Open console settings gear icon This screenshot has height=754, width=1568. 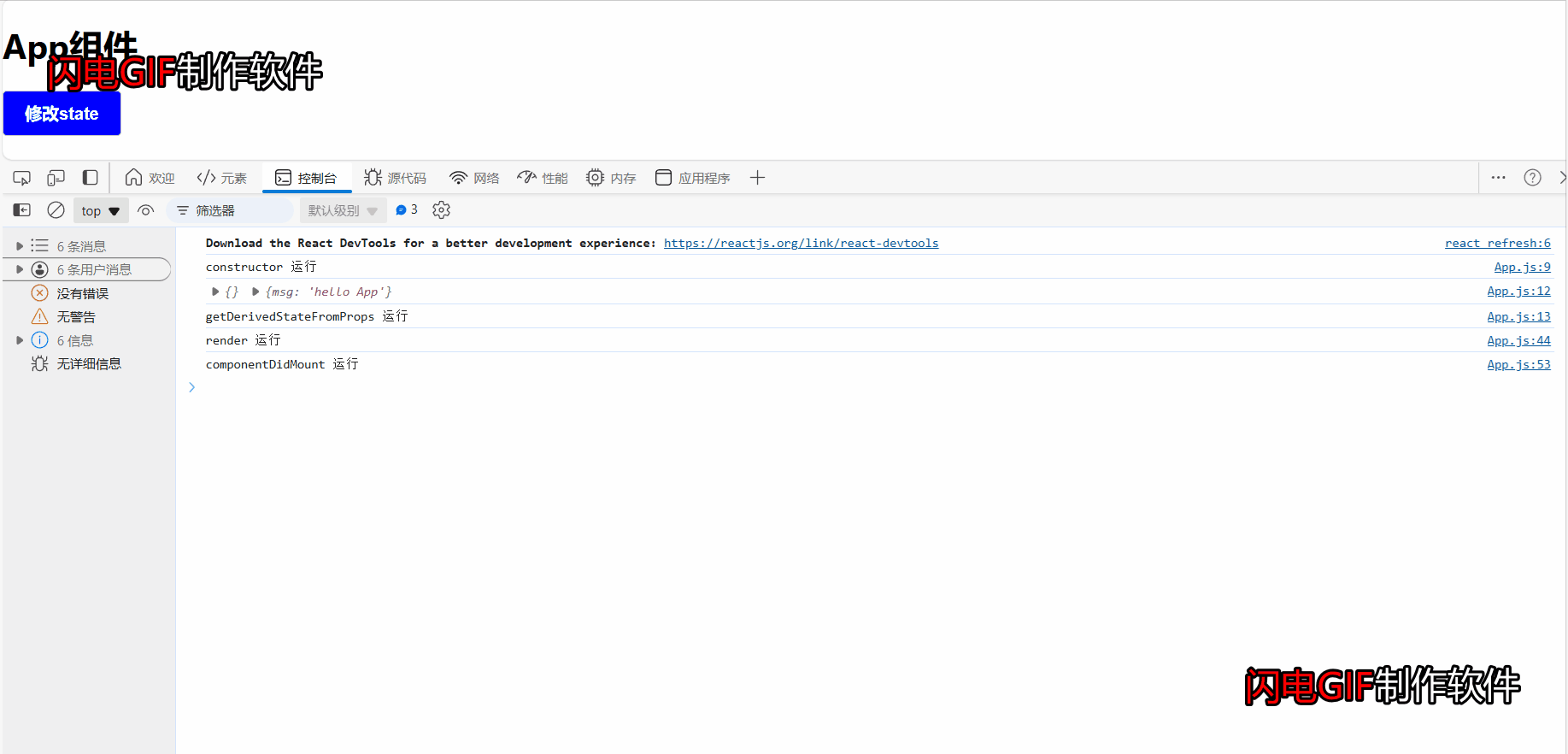click(x=441, y=209)
